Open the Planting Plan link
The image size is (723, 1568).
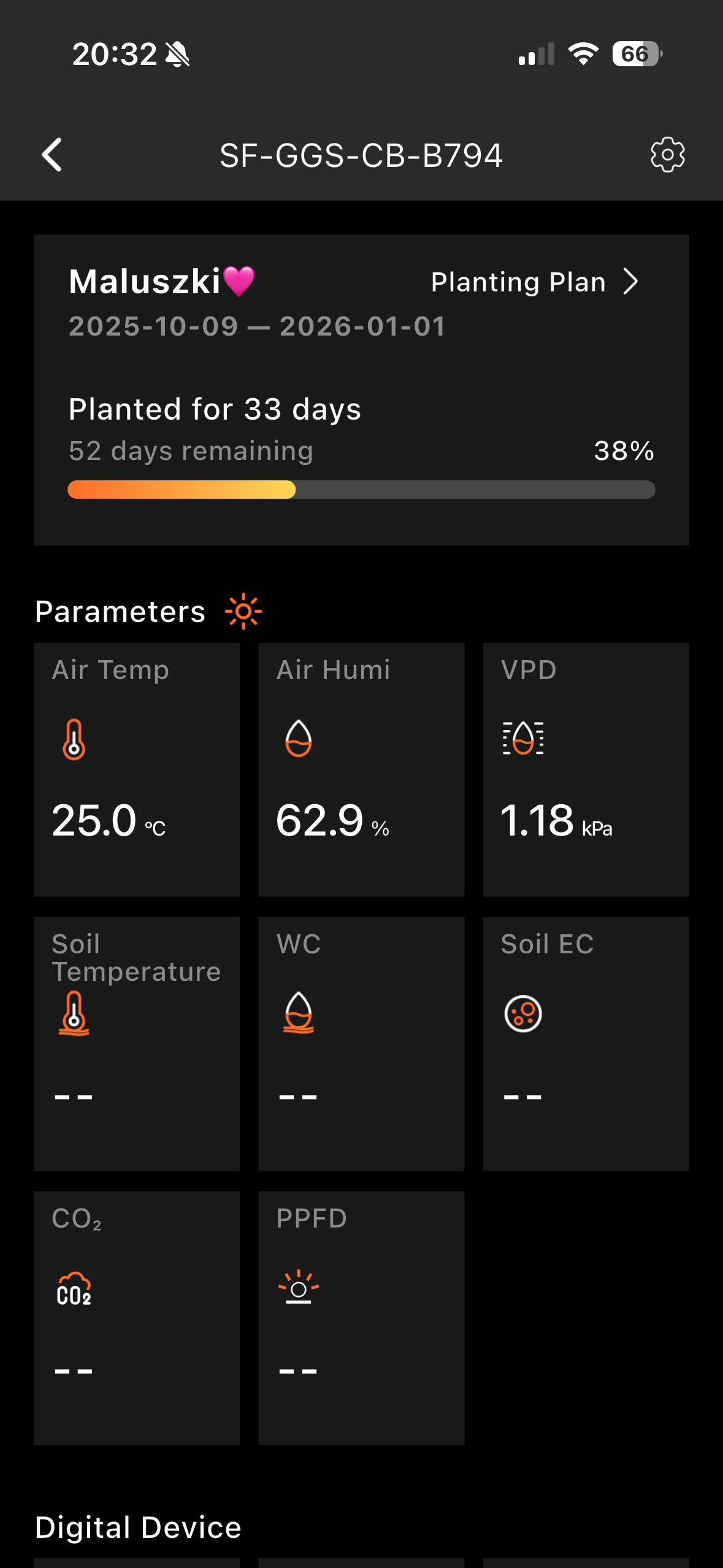coord(518,282)
